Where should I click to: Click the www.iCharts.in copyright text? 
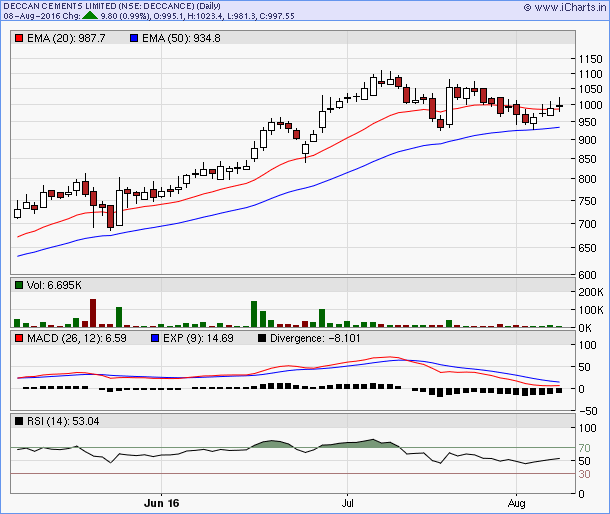565,7
